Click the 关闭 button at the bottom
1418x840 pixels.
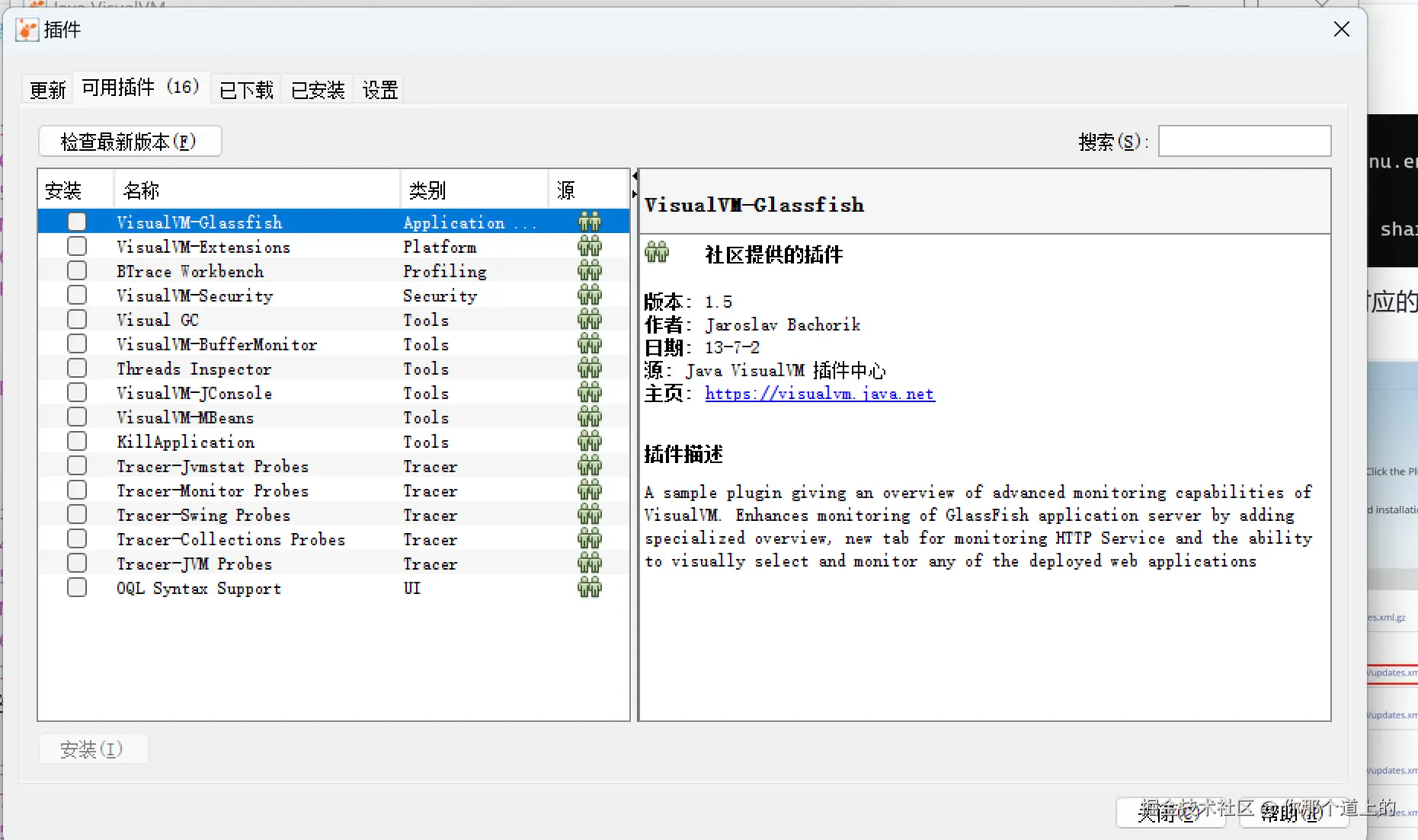[x=1170, y=813]
